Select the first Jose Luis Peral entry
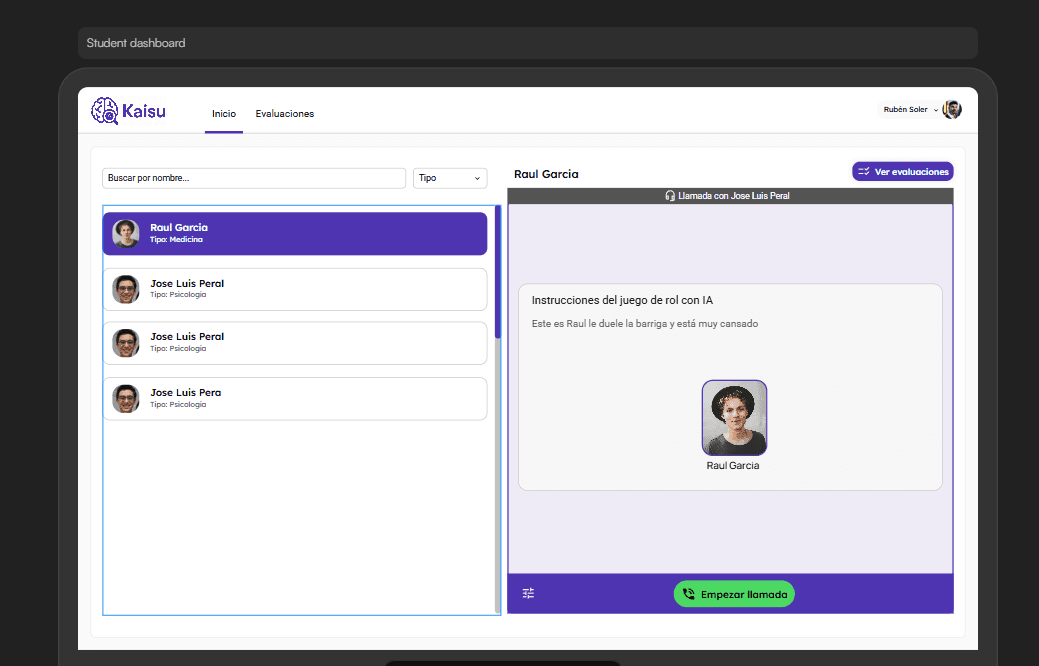 point(295,289)
